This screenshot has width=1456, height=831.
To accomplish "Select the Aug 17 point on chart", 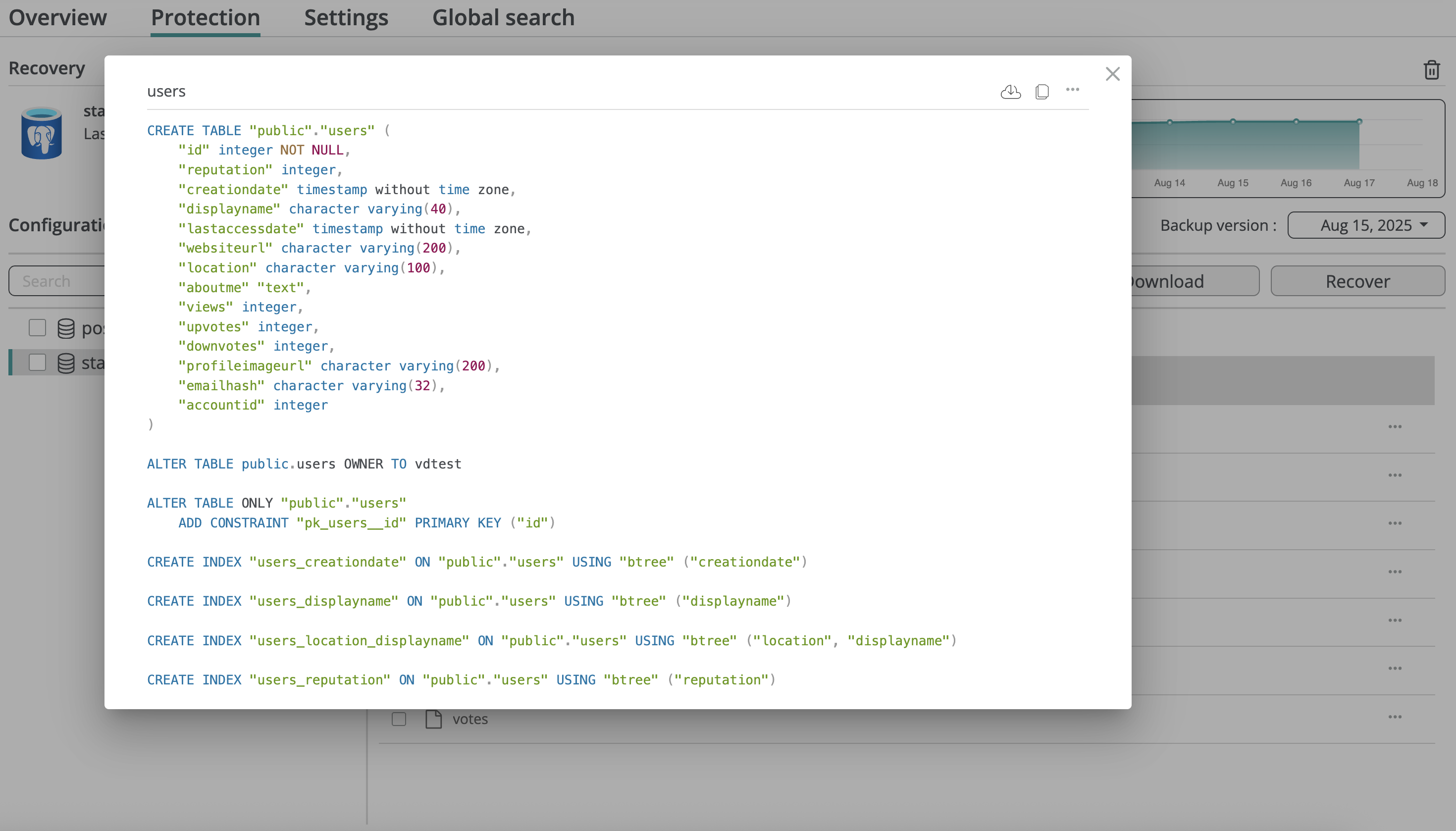I will (1359, 121).
